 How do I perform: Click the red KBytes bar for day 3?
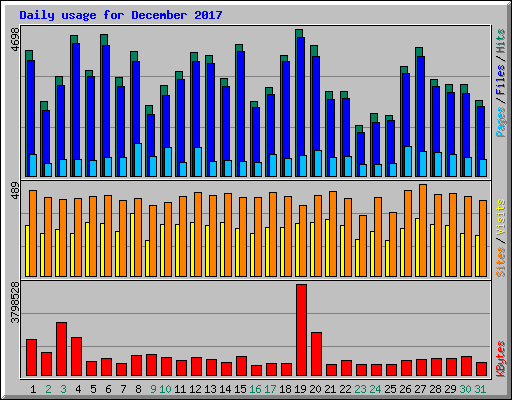61,349
